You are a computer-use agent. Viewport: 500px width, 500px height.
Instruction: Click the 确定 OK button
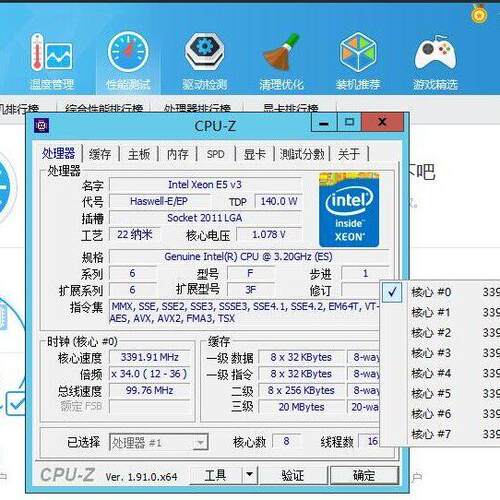coord(364,475)
